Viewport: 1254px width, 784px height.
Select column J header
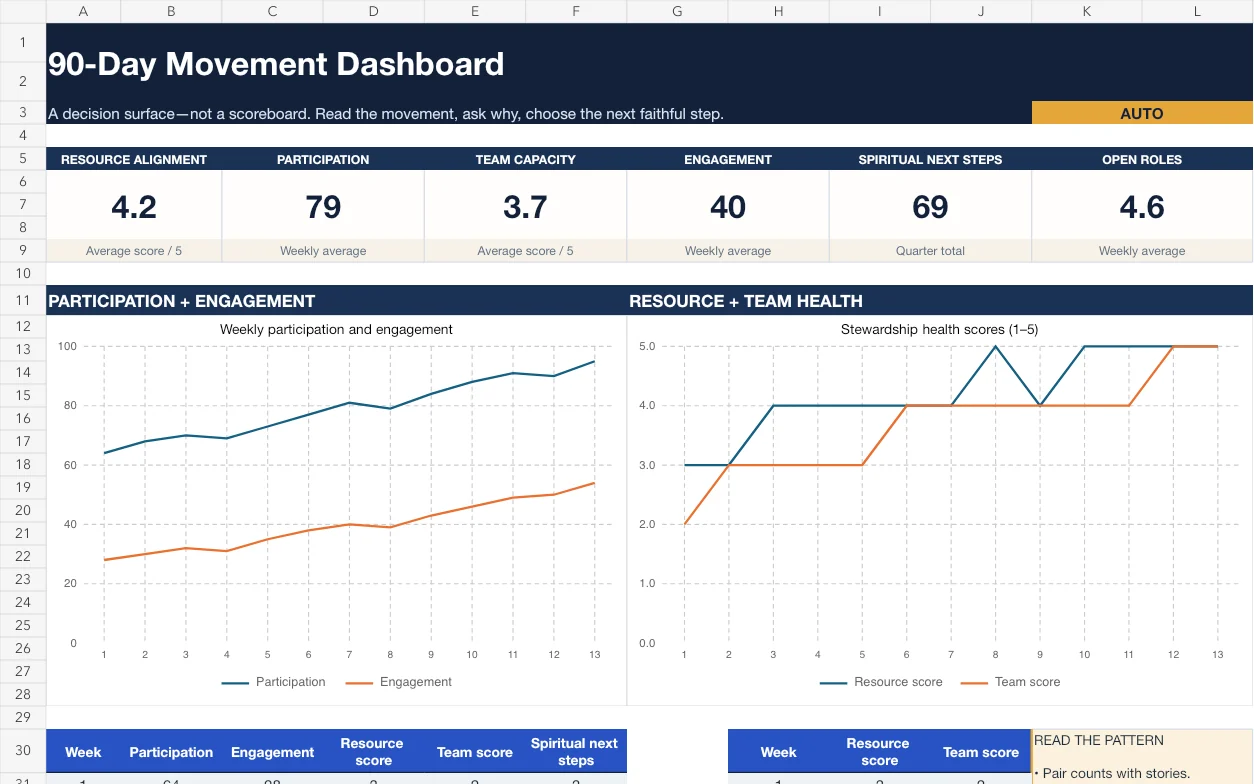point(981,11)
